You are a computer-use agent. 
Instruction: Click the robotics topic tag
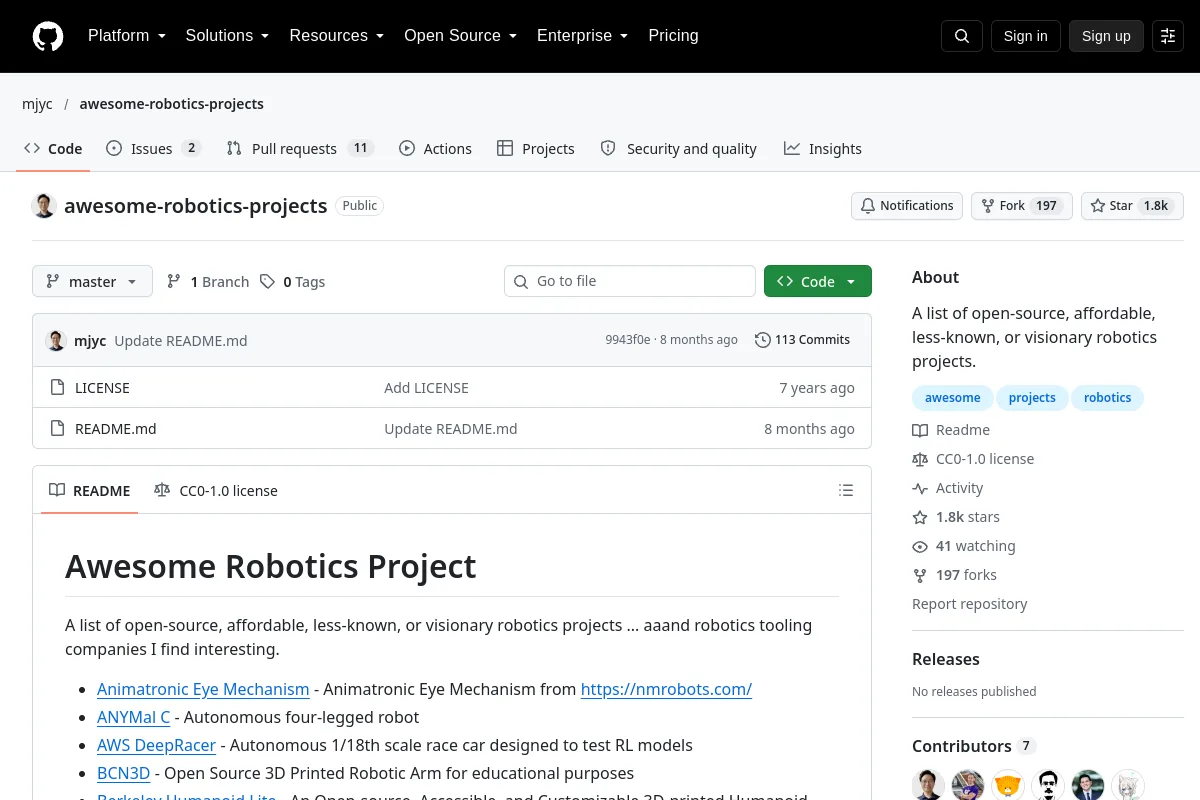coord(1108,398)
